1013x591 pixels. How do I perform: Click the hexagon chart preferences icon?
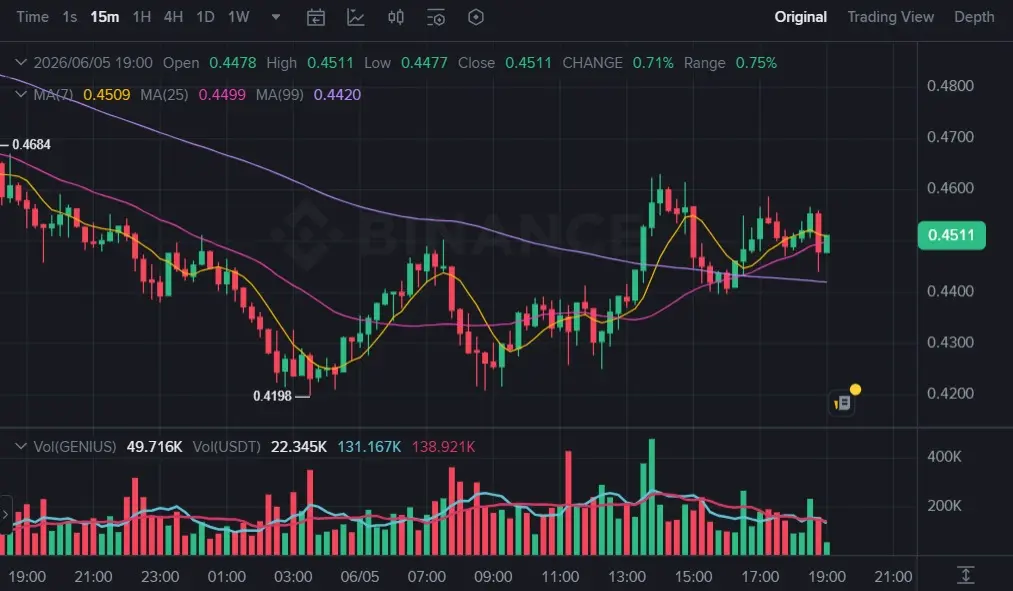coord(475,17)
